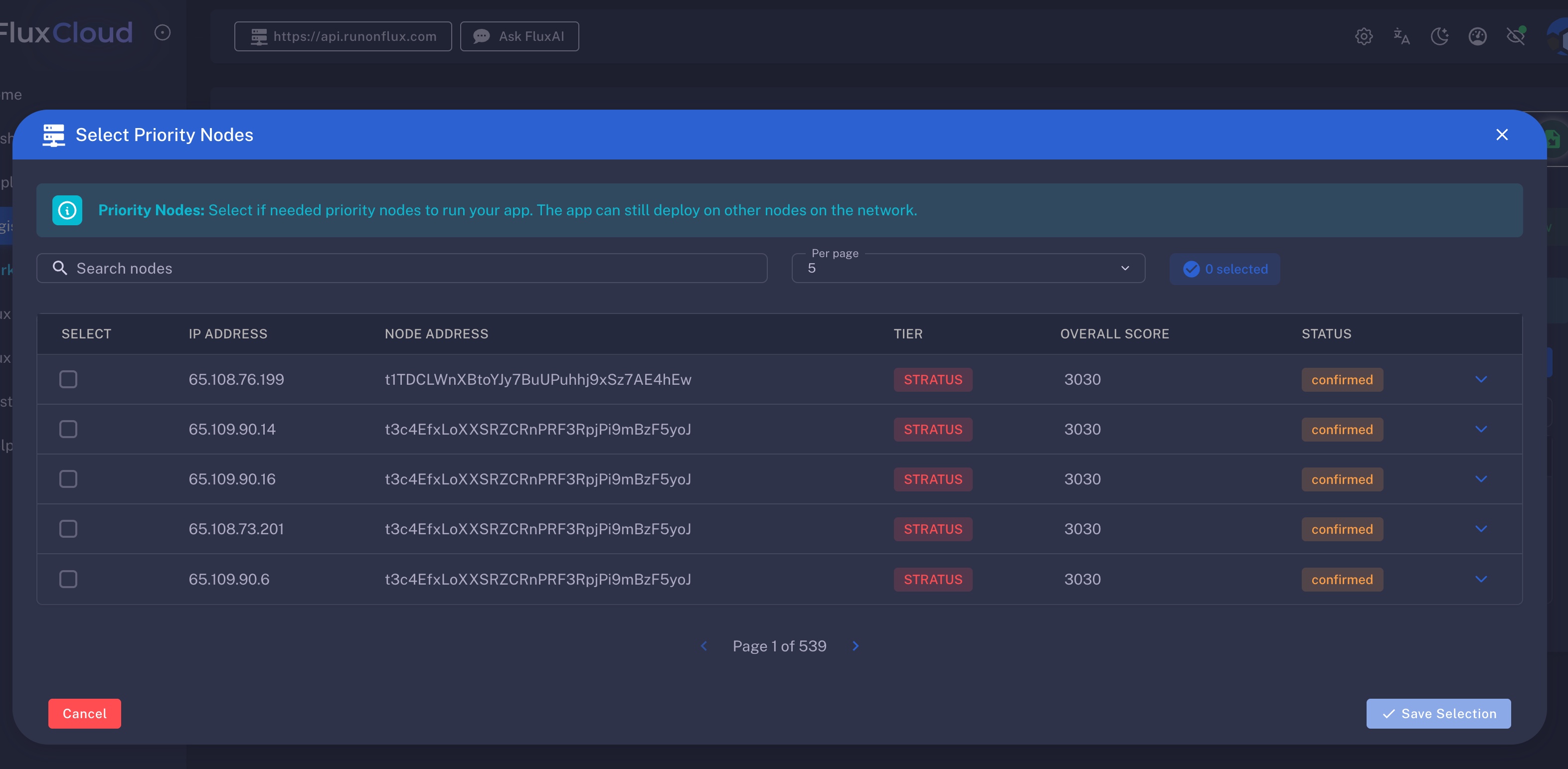Screen dimensions: 1568x769
Task: Expand details for node 65.109.90.14
Action: (1481, 430)
